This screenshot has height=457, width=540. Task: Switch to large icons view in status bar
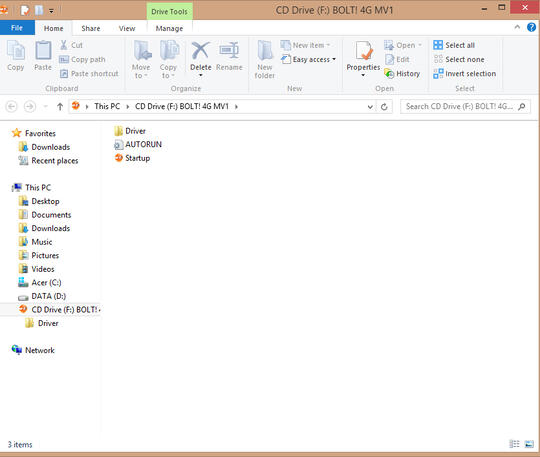[529, 444]
